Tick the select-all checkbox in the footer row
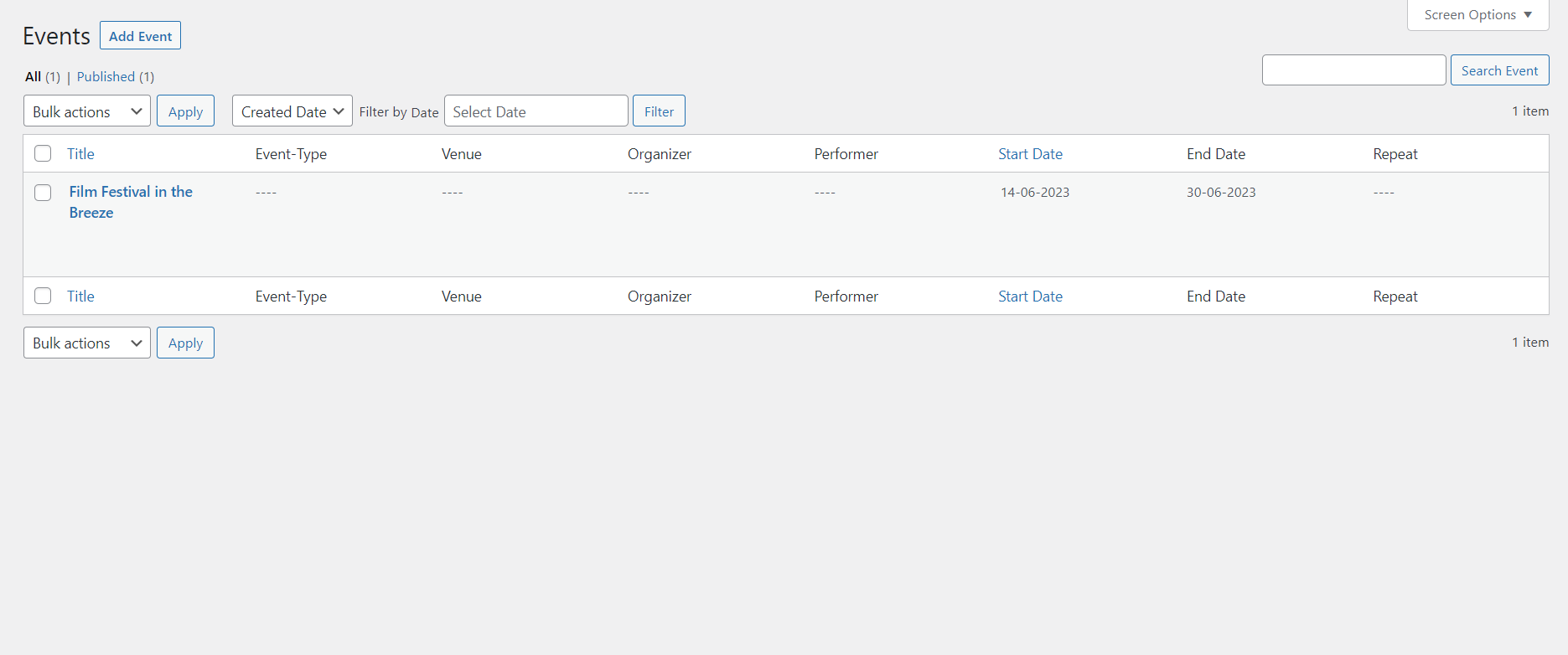 [x=43, y=296]
